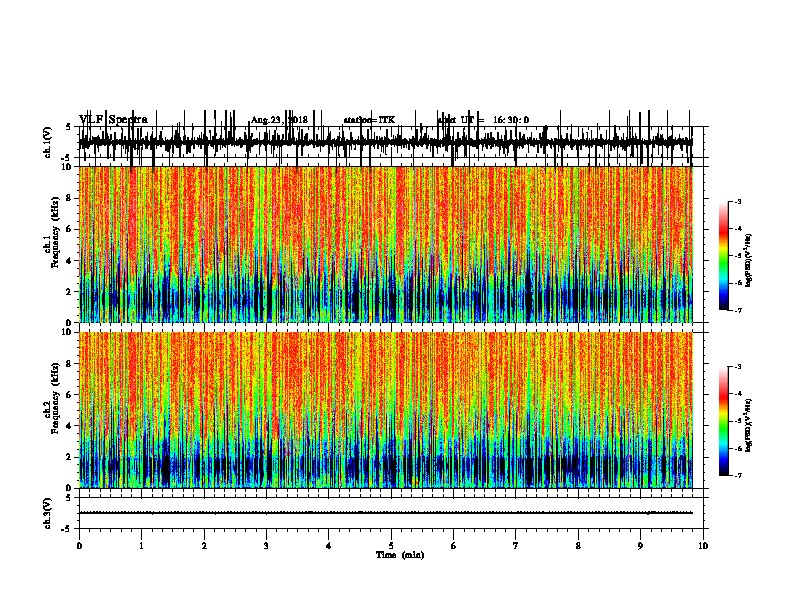Click the time axis tick label "5"
This screenshot has height=612, width=792.
pyautogui.click(x=391, y=546)
